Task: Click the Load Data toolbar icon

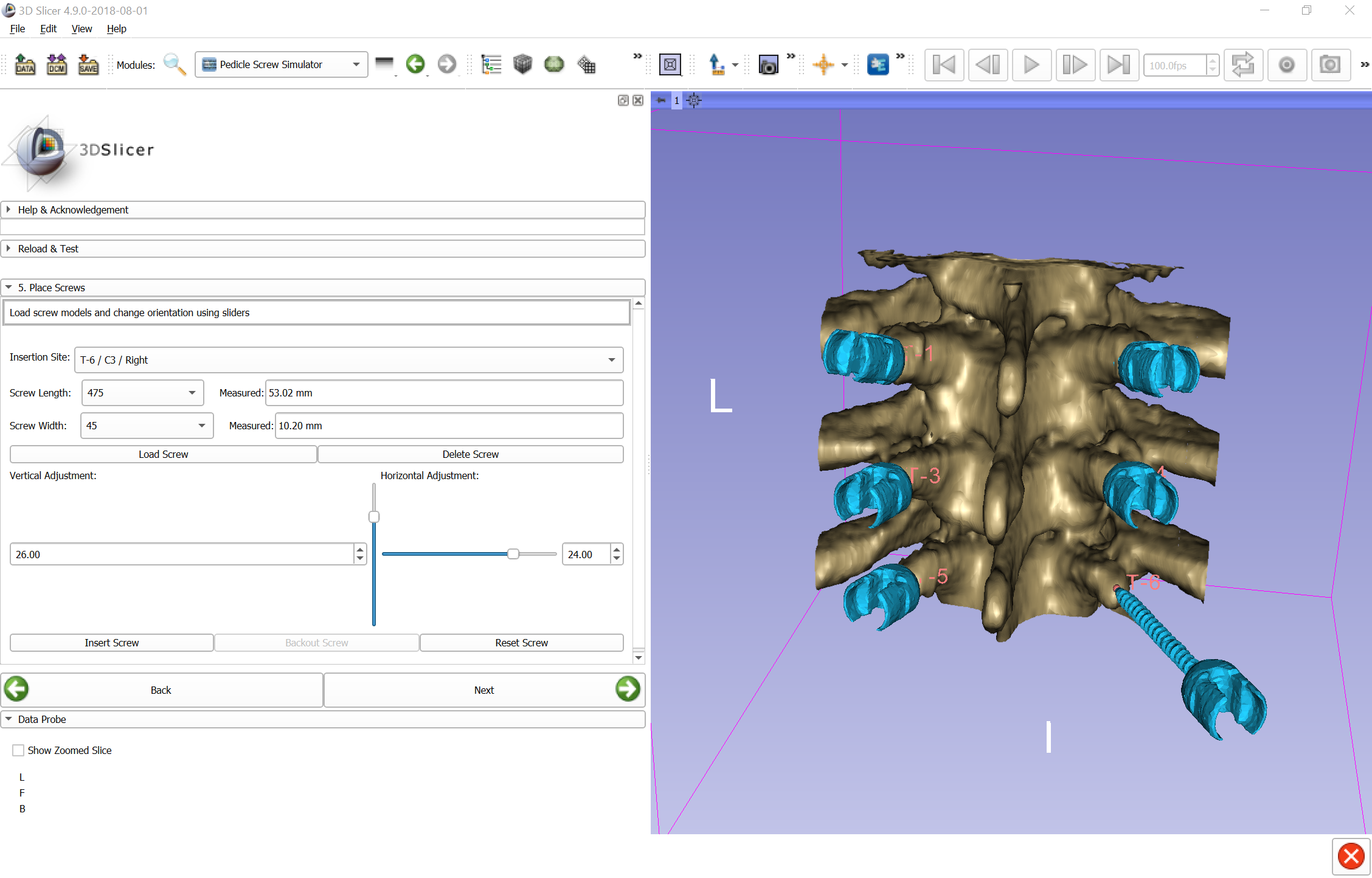Action: tap(25, 64)
